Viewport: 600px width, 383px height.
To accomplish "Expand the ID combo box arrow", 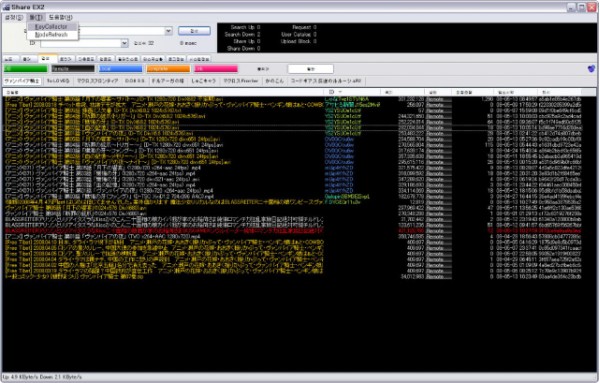I will [124, 43].
